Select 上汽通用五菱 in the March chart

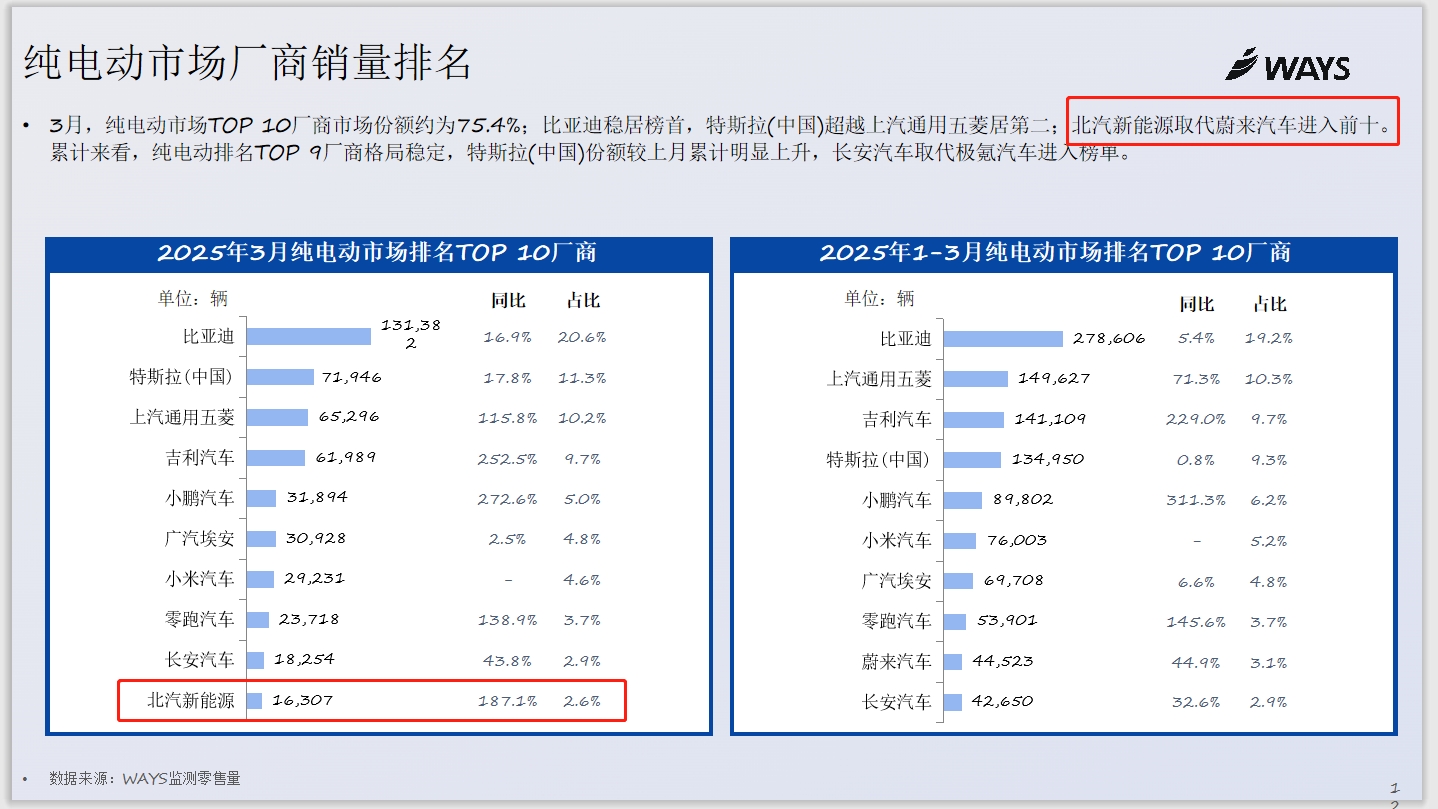click(x=181, y=417)
